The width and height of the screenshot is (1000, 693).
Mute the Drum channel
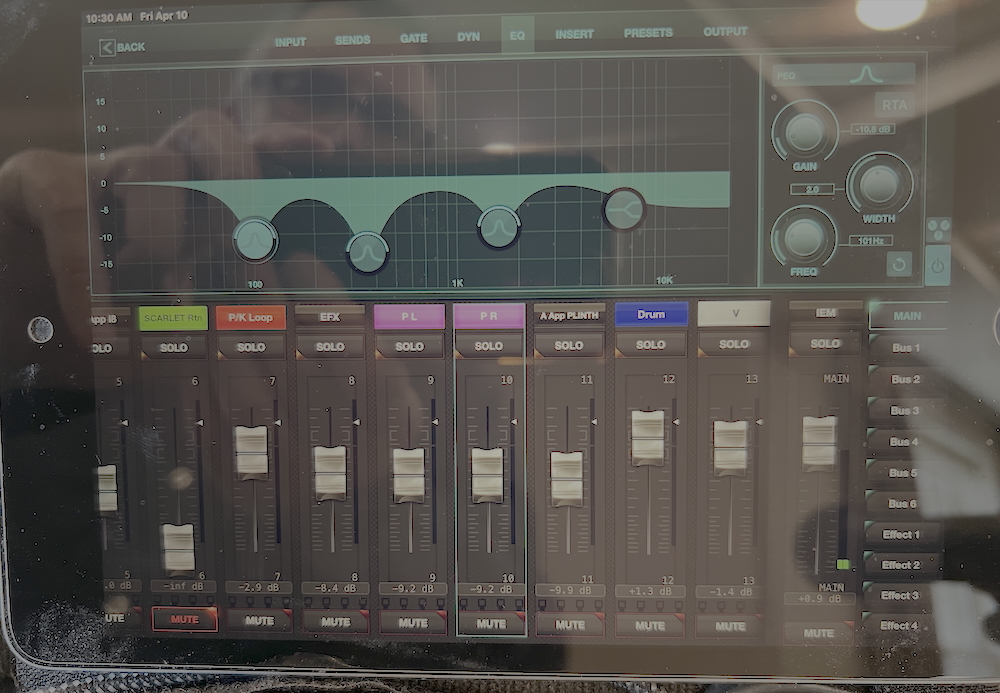650,625
